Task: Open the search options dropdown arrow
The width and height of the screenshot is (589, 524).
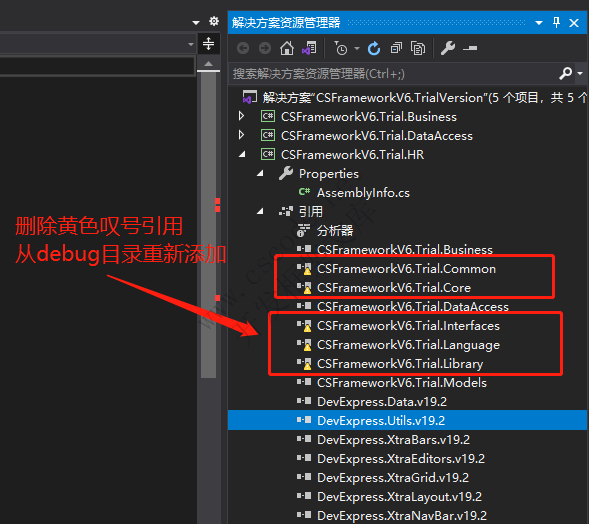Action: (580, 74)
